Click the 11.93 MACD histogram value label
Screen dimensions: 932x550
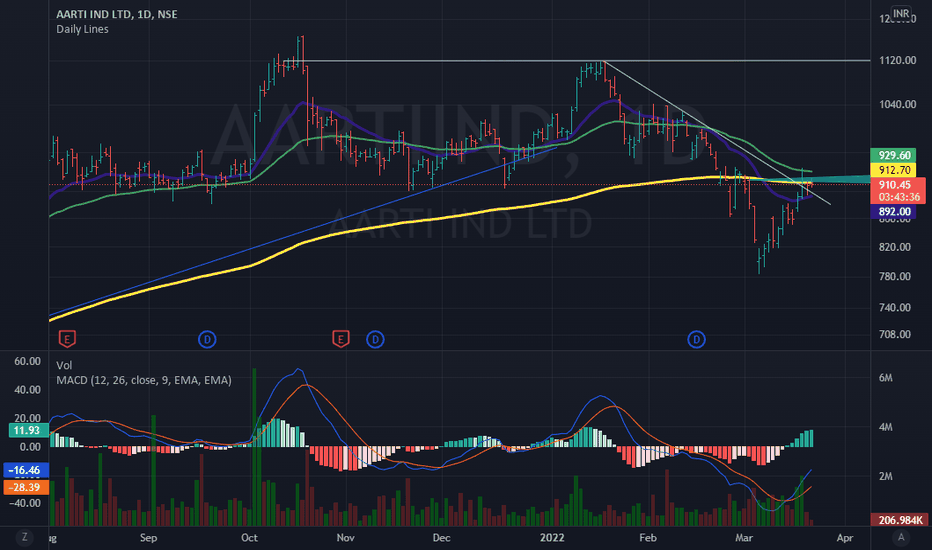[28, 430]
